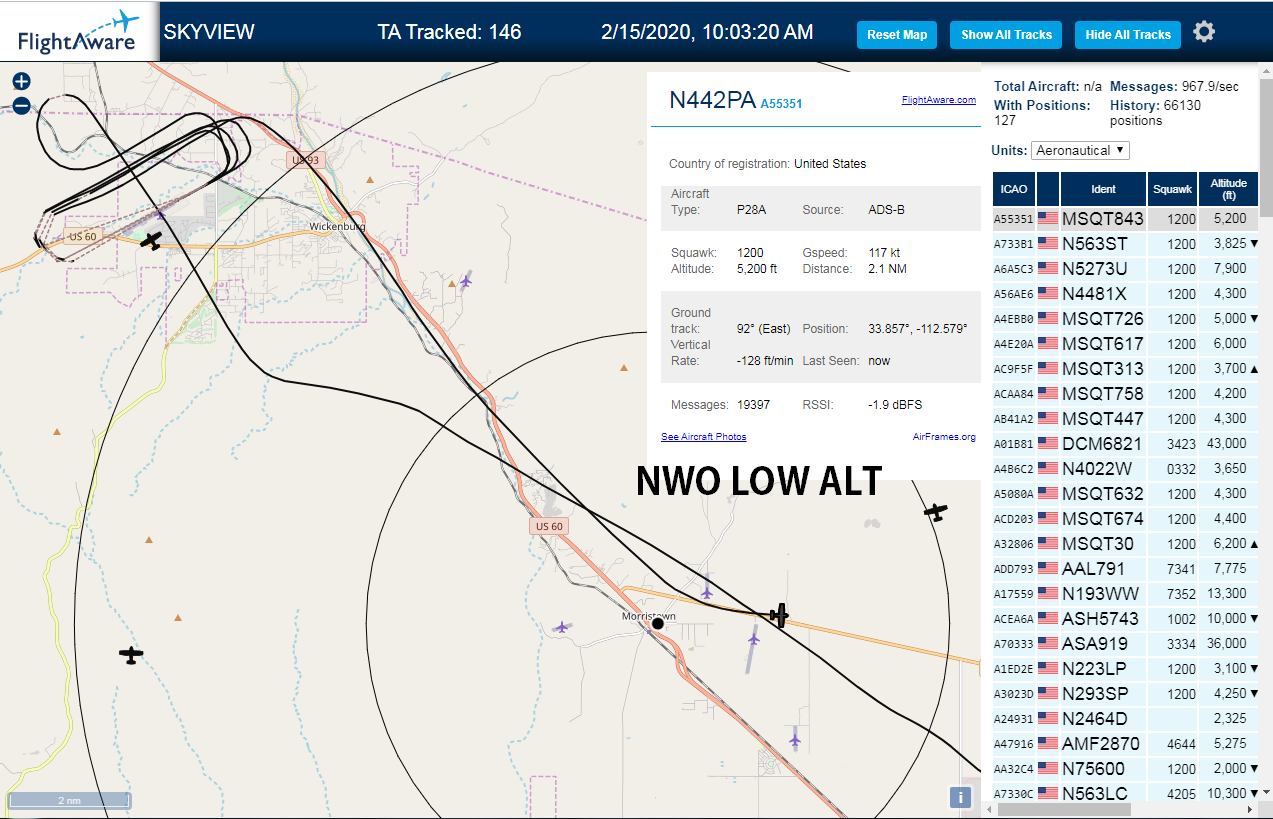Select the N4481X aircraft row
The image size is (1273, 819).
pos(1125,294)
